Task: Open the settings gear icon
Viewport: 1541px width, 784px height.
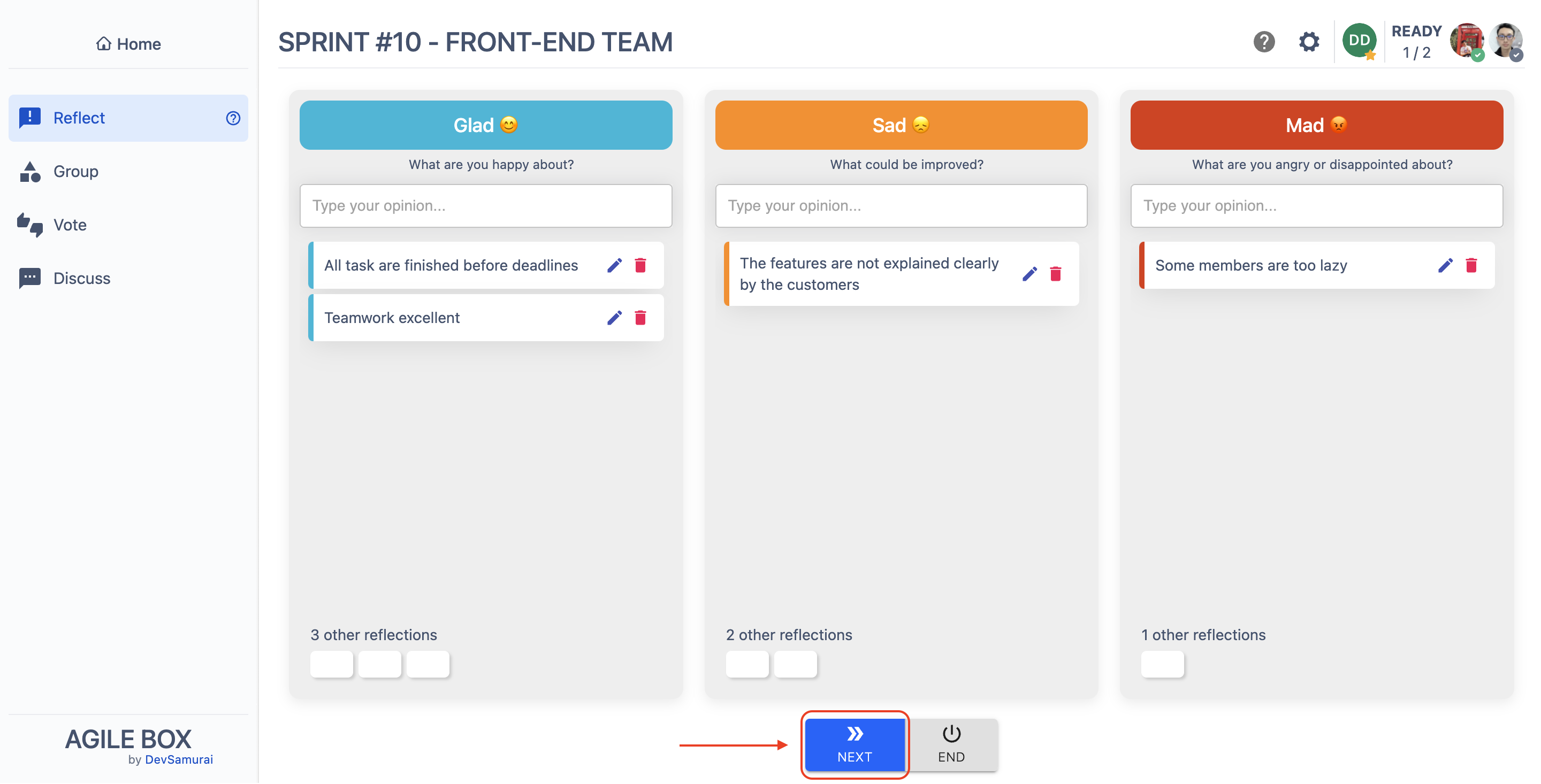Action: point(1308,42)
